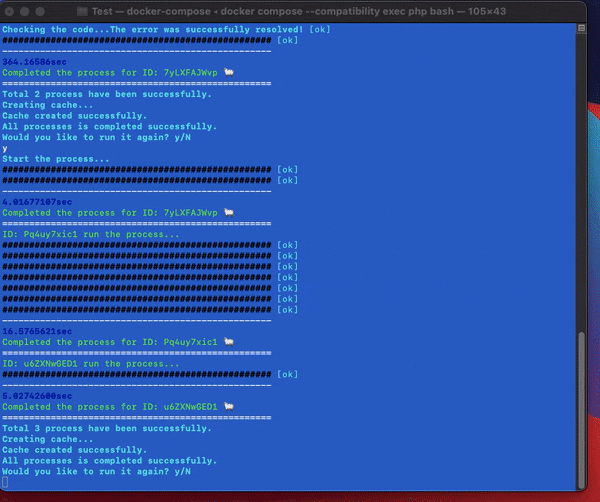Close the Test terminal window
Viewport: 600px width, 502px height.
pyautogui.click(x=10, y=11)
